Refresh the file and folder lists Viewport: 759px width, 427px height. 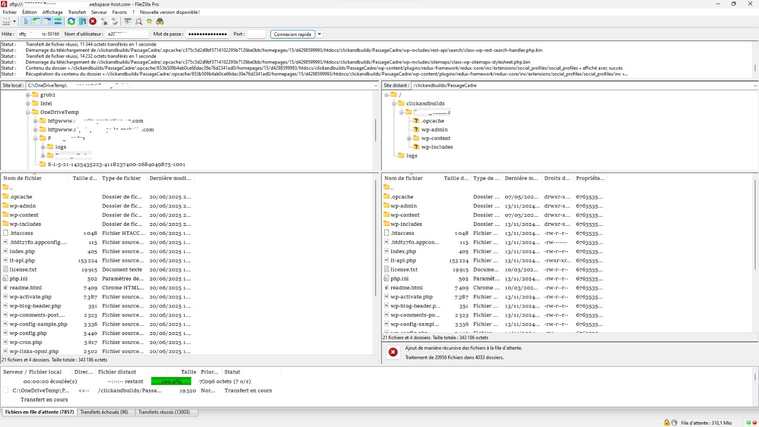[71, 22]
